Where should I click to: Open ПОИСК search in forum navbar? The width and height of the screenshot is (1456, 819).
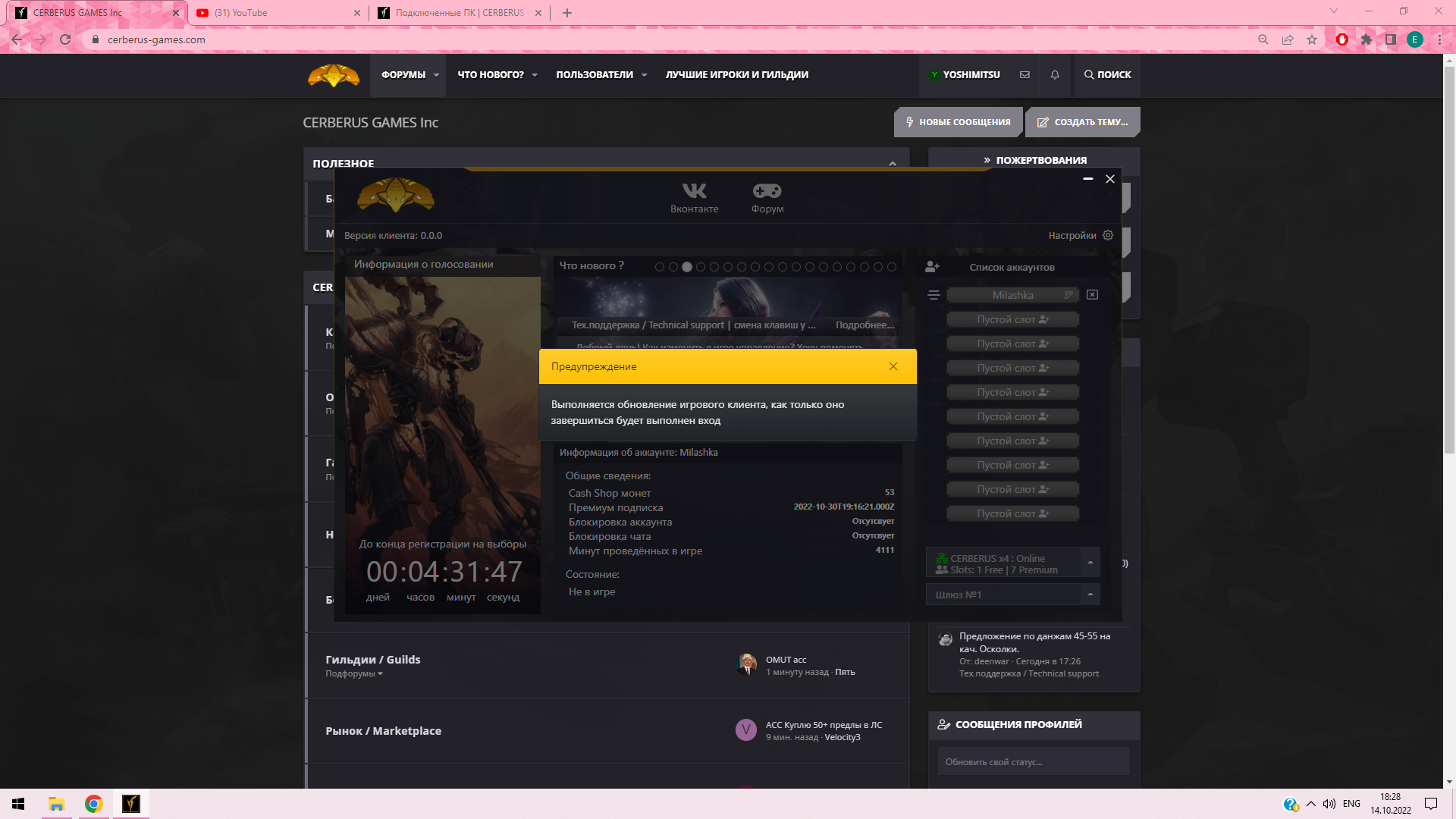(x=1107, y=75)
